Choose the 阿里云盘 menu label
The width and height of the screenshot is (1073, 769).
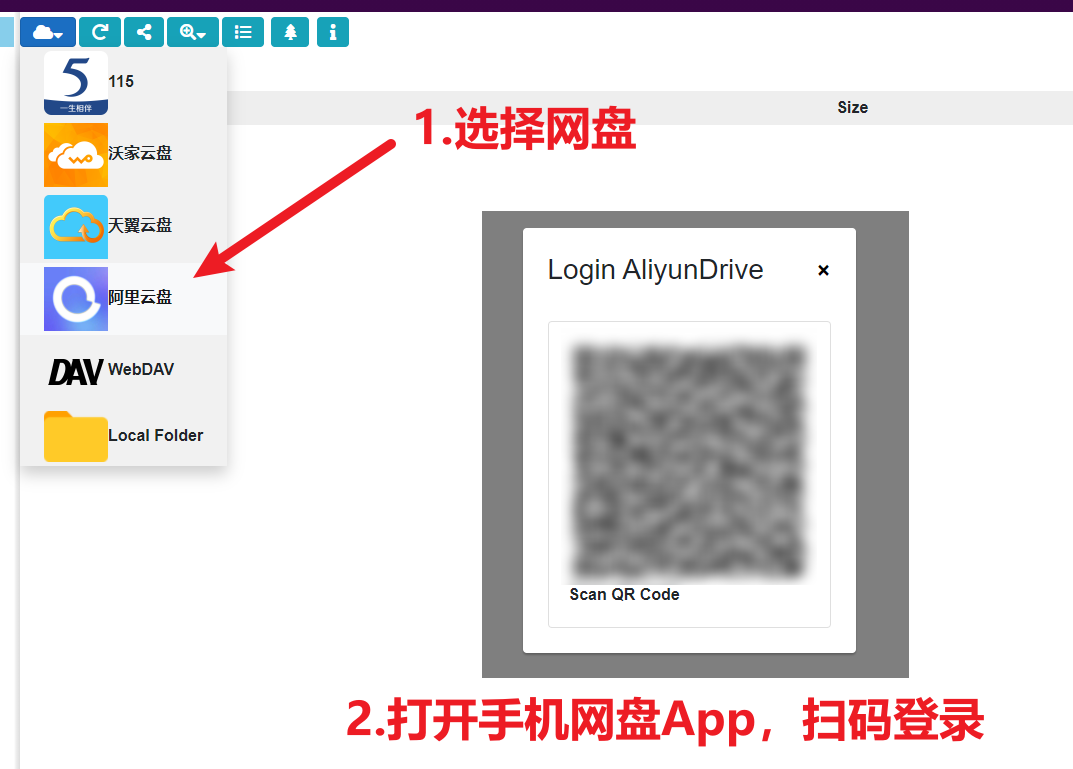[140, 298]
